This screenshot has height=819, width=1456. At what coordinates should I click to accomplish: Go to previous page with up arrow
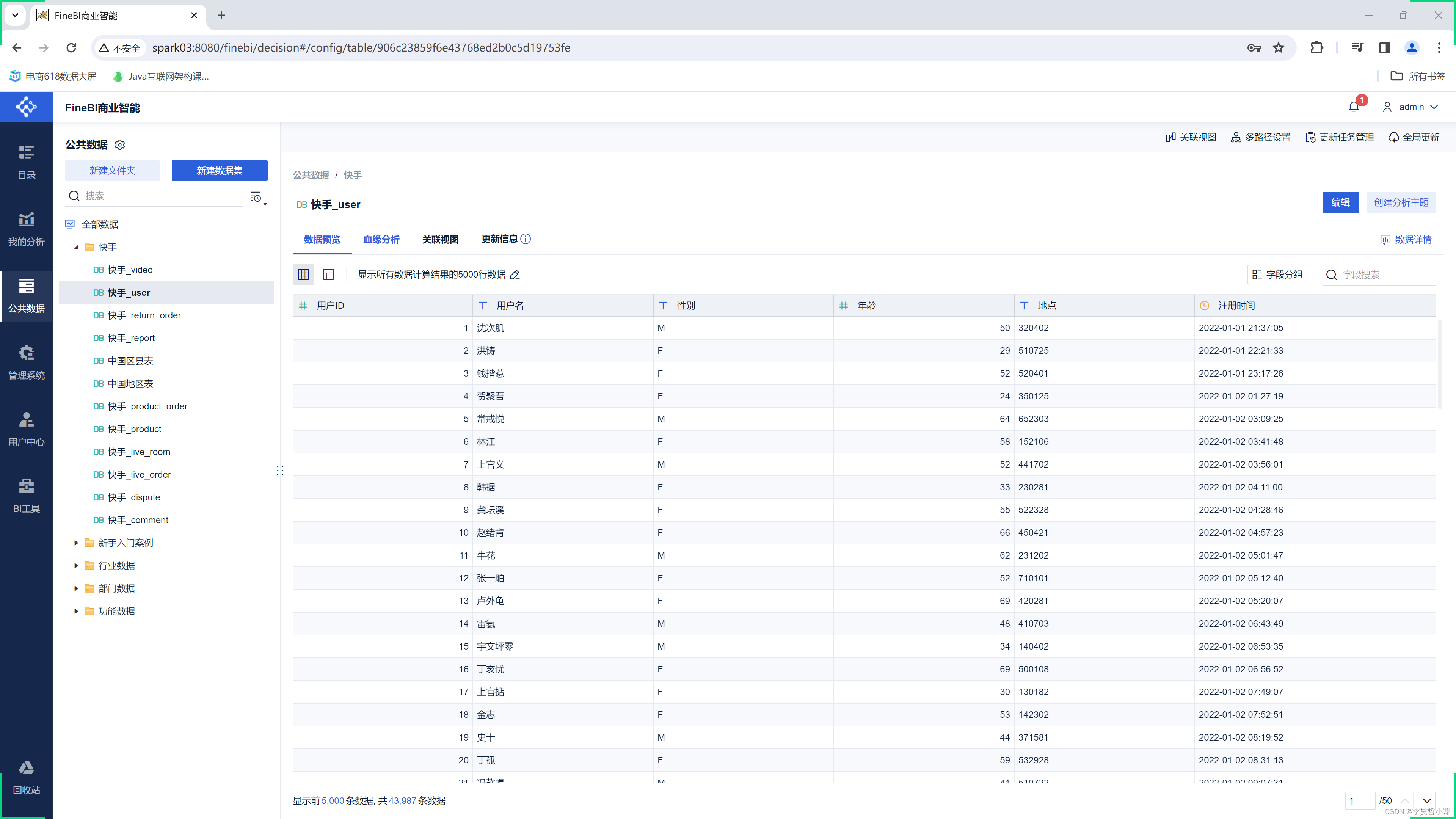tap(1404, 800)
